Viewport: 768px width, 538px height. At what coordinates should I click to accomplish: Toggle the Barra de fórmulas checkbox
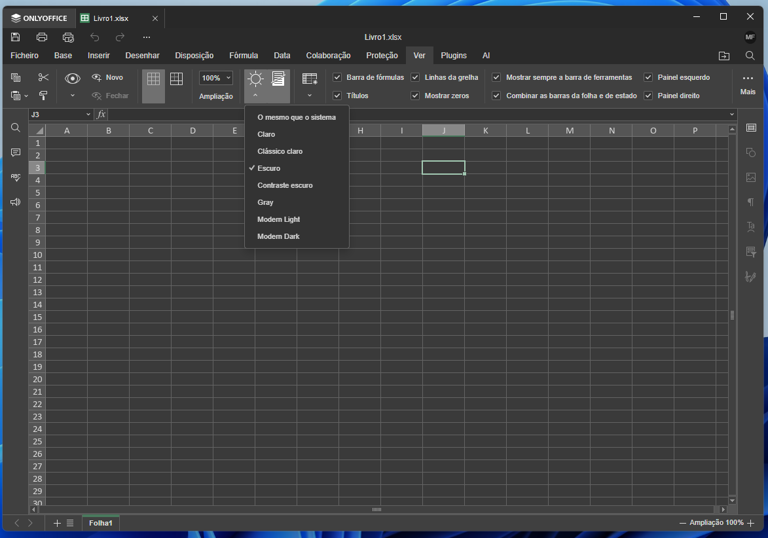pyautogui.click(x=337, y=77)
